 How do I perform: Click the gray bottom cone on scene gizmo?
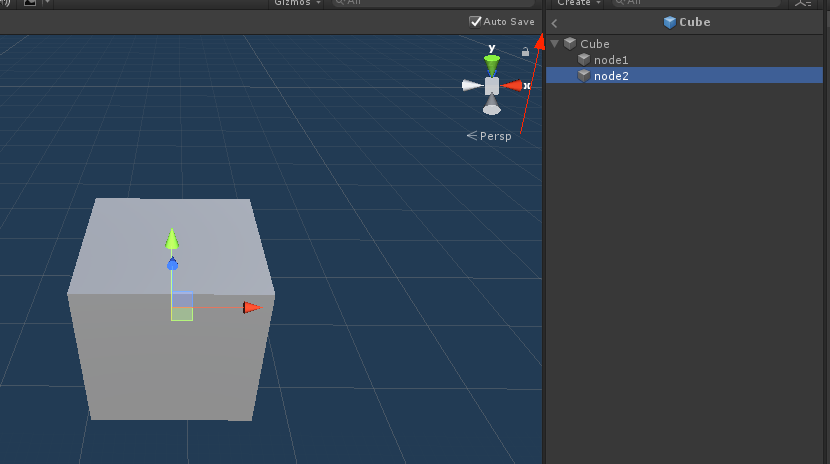[x=491, y=106]
